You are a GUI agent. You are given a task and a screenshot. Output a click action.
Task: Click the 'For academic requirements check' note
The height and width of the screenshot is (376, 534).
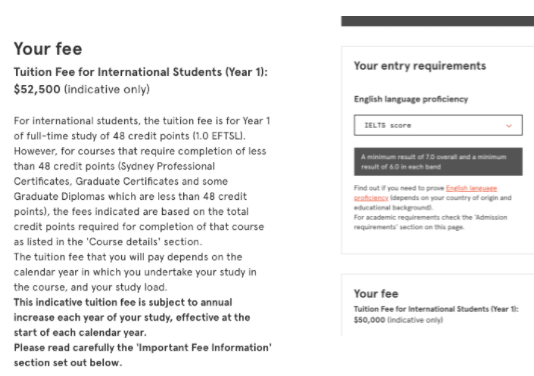(430, 222)
